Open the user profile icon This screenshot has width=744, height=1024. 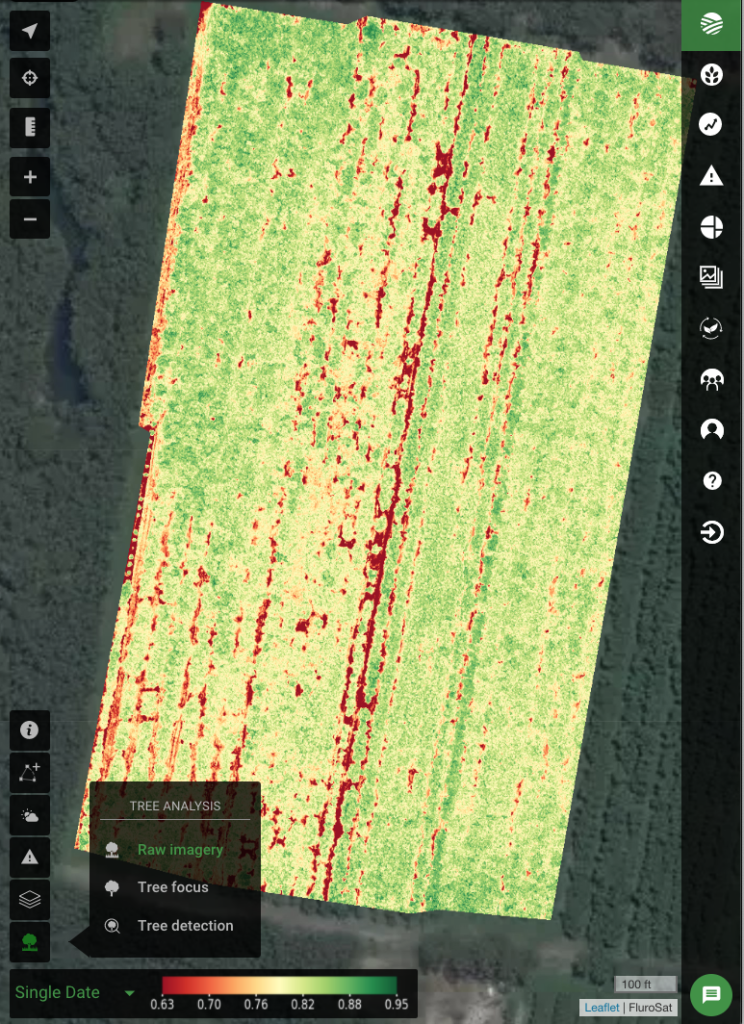(x=711, y=430)
